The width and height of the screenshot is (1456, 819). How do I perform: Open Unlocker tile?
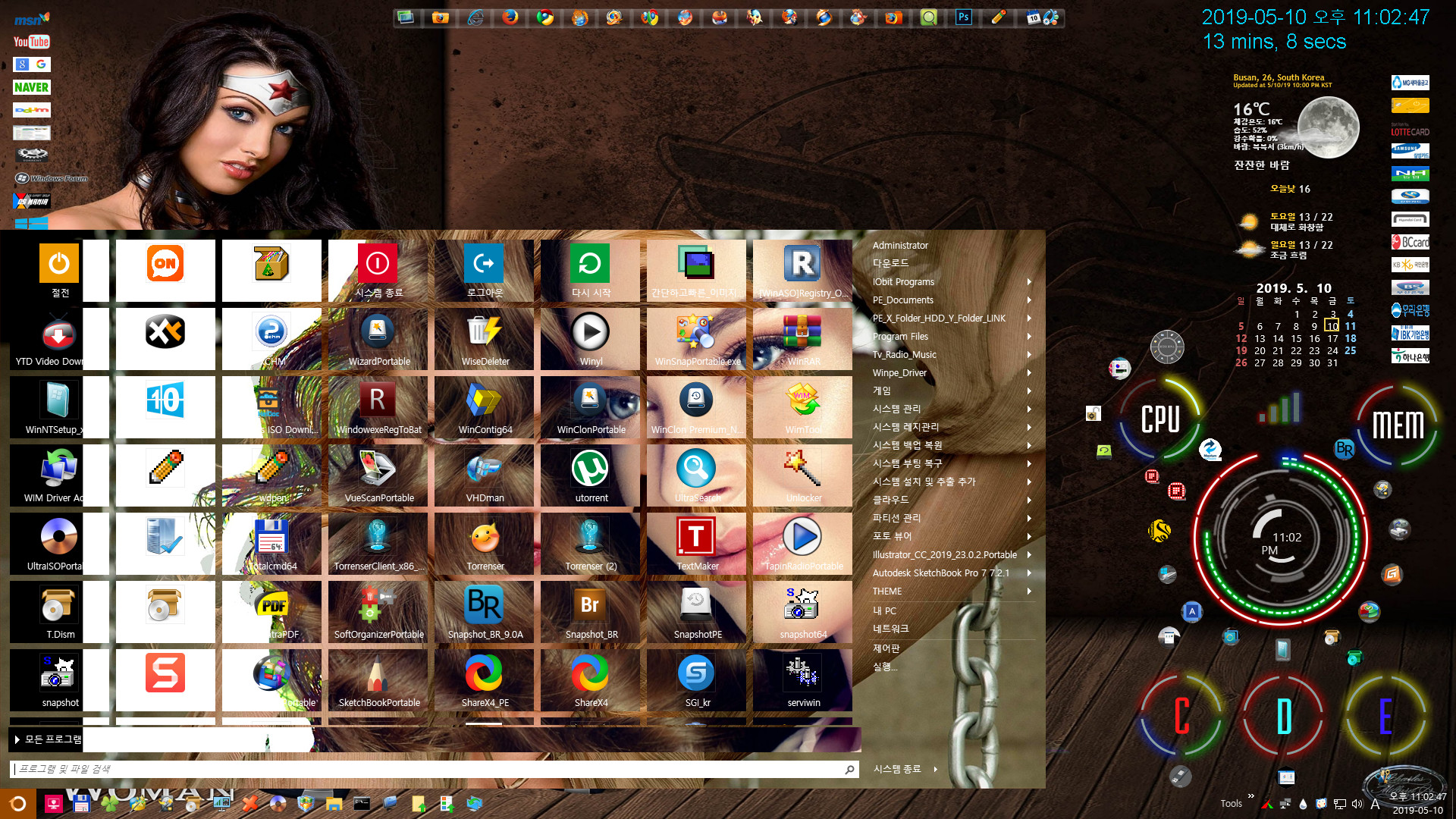click(802, 475)
